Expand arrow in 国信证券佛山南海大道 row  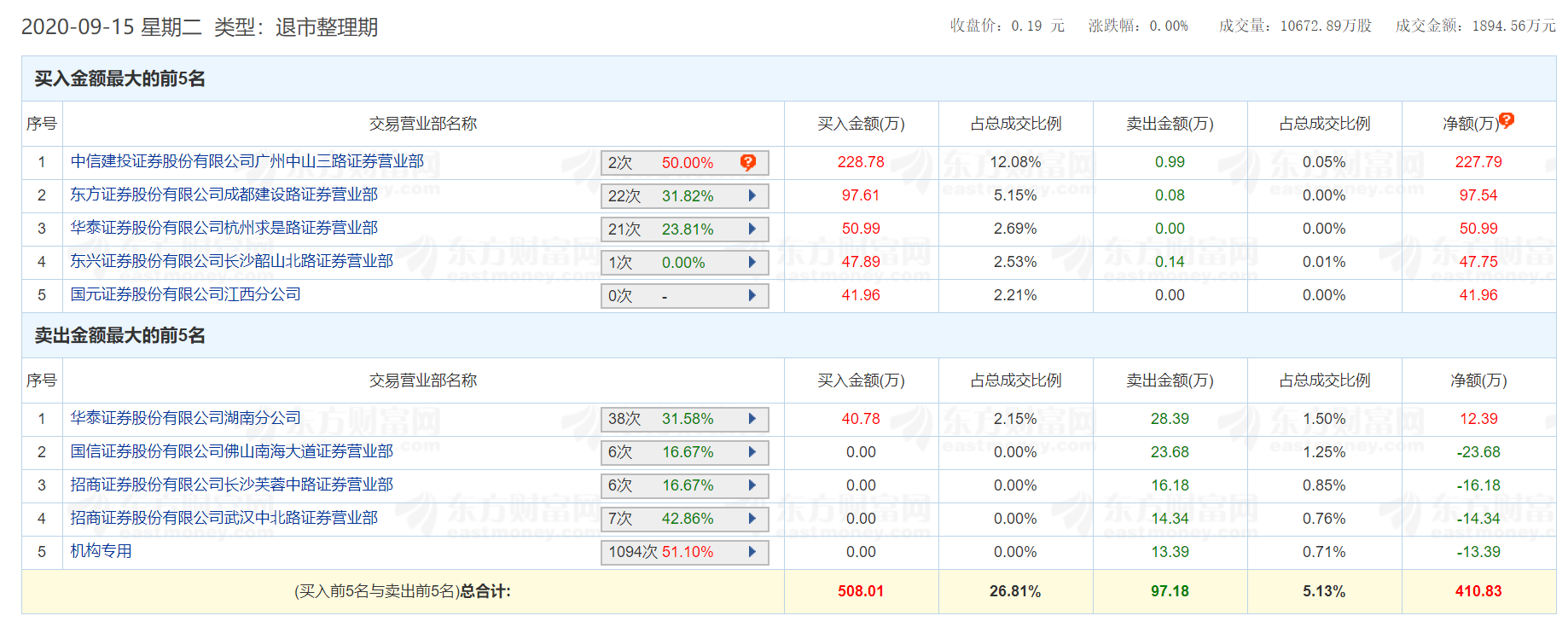click(x=752, y=451)
